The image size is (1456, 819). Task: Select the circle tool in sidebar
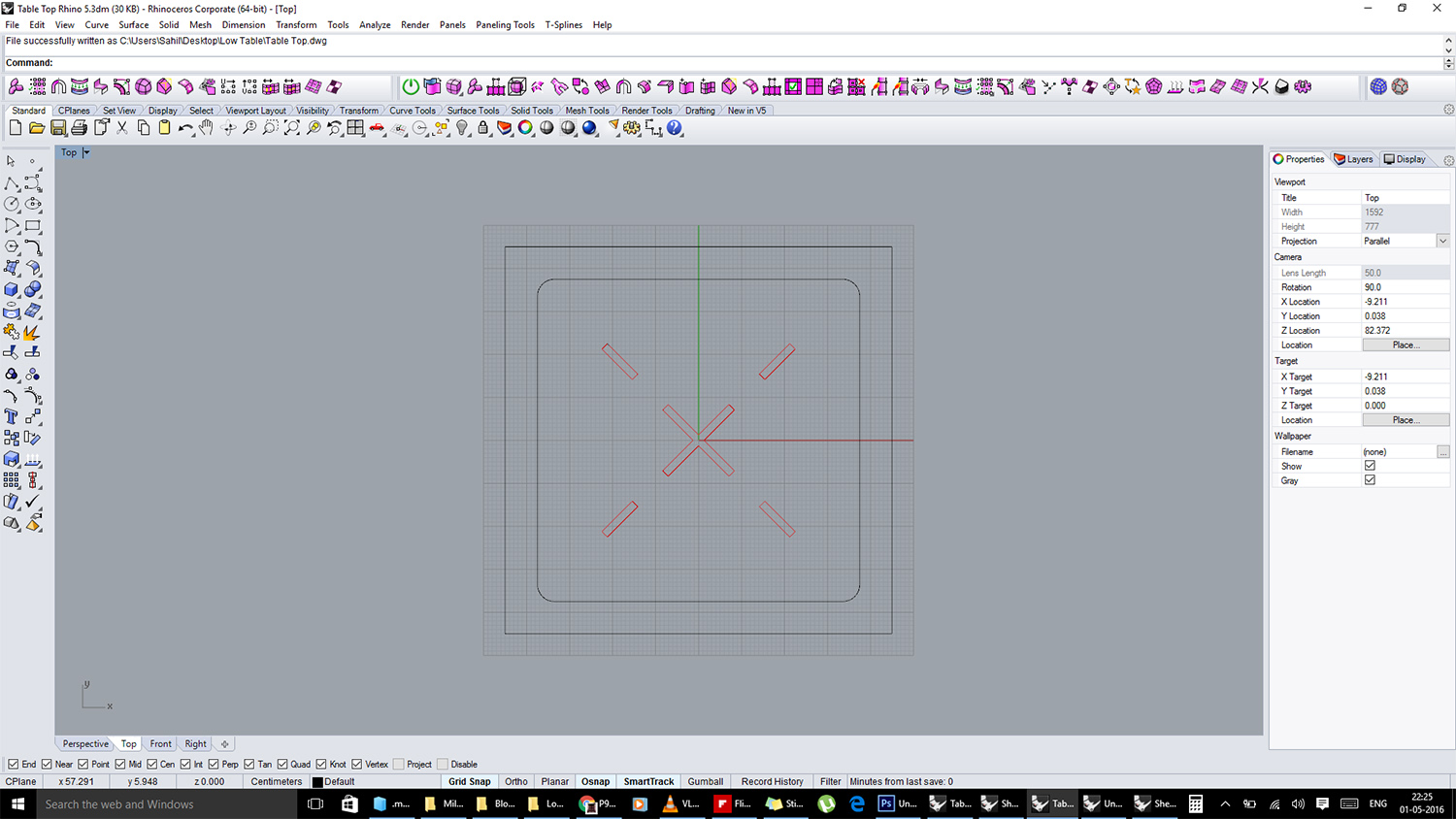(12, 204)
